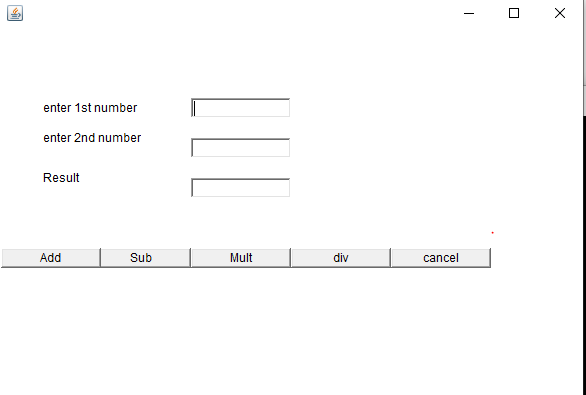Click into the second number text field

coord(240,148)
